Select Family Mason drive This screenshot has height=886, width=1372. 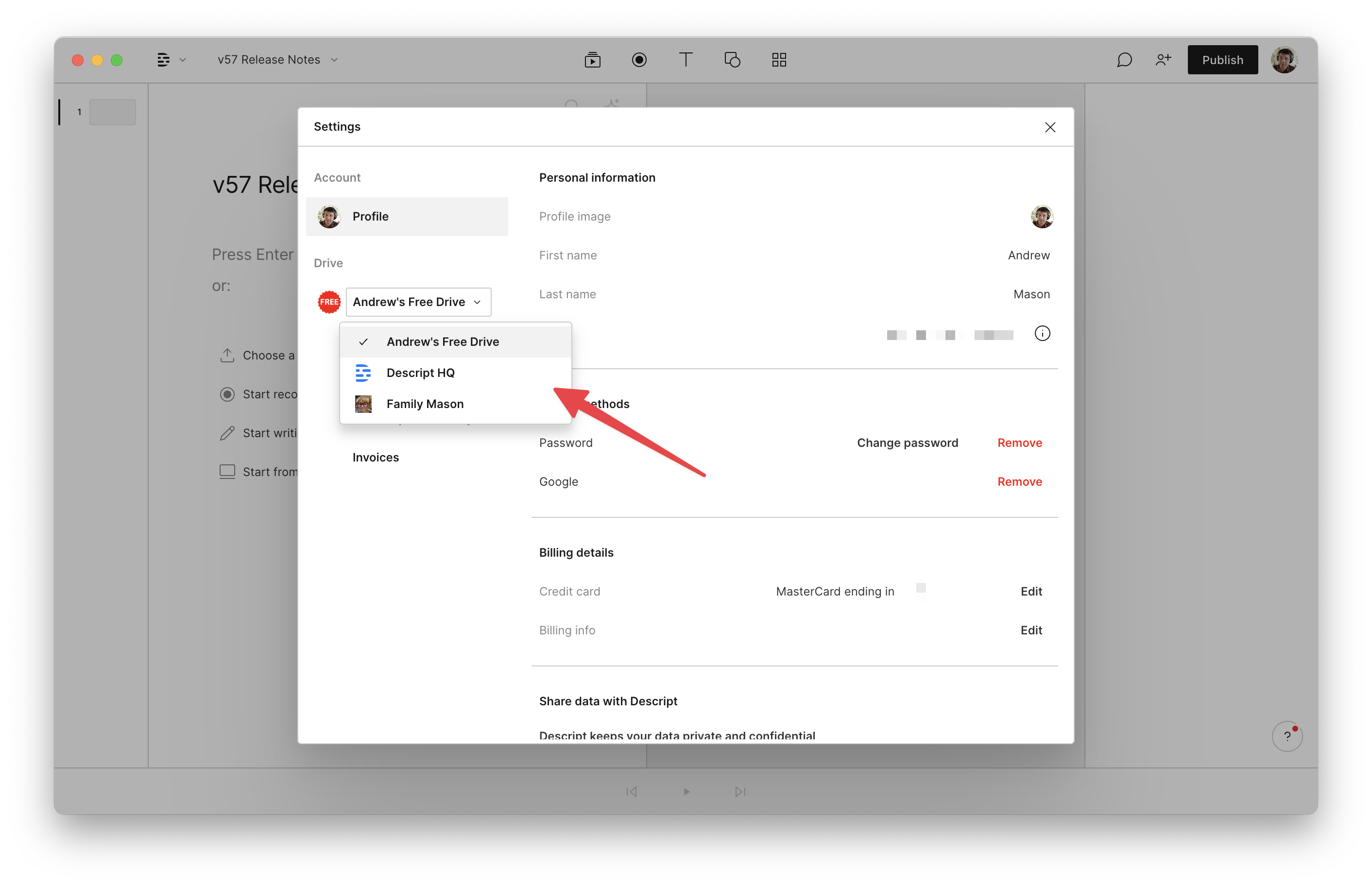tap(425, 403)
